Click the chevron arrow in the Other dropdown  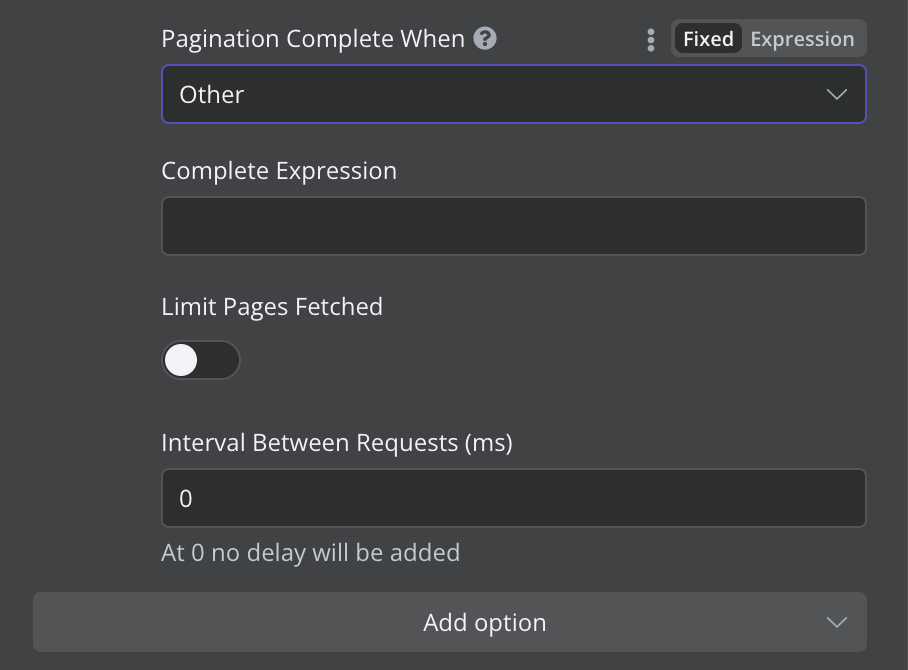point(837,94)
